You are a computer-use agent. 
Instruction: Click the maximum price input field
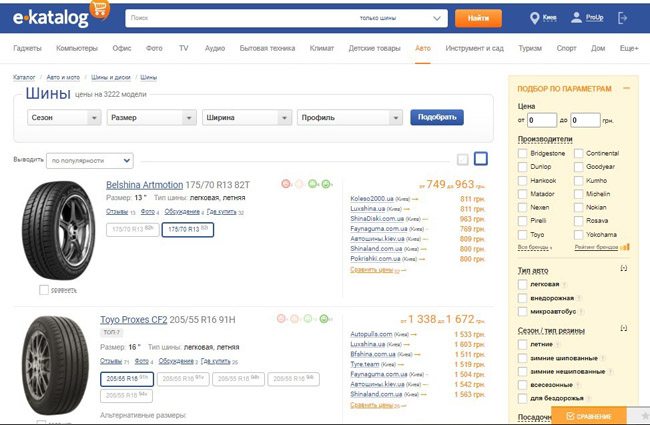tap(585, 120)
